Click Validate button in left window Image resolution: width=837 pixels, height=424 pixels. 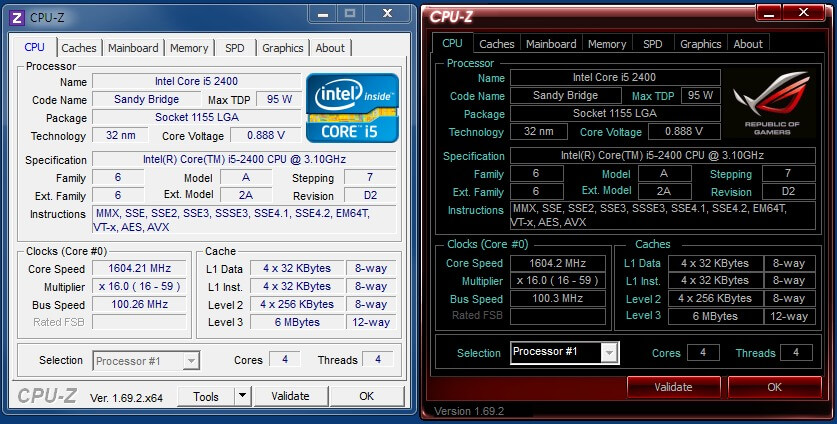[x=290, y=396]
